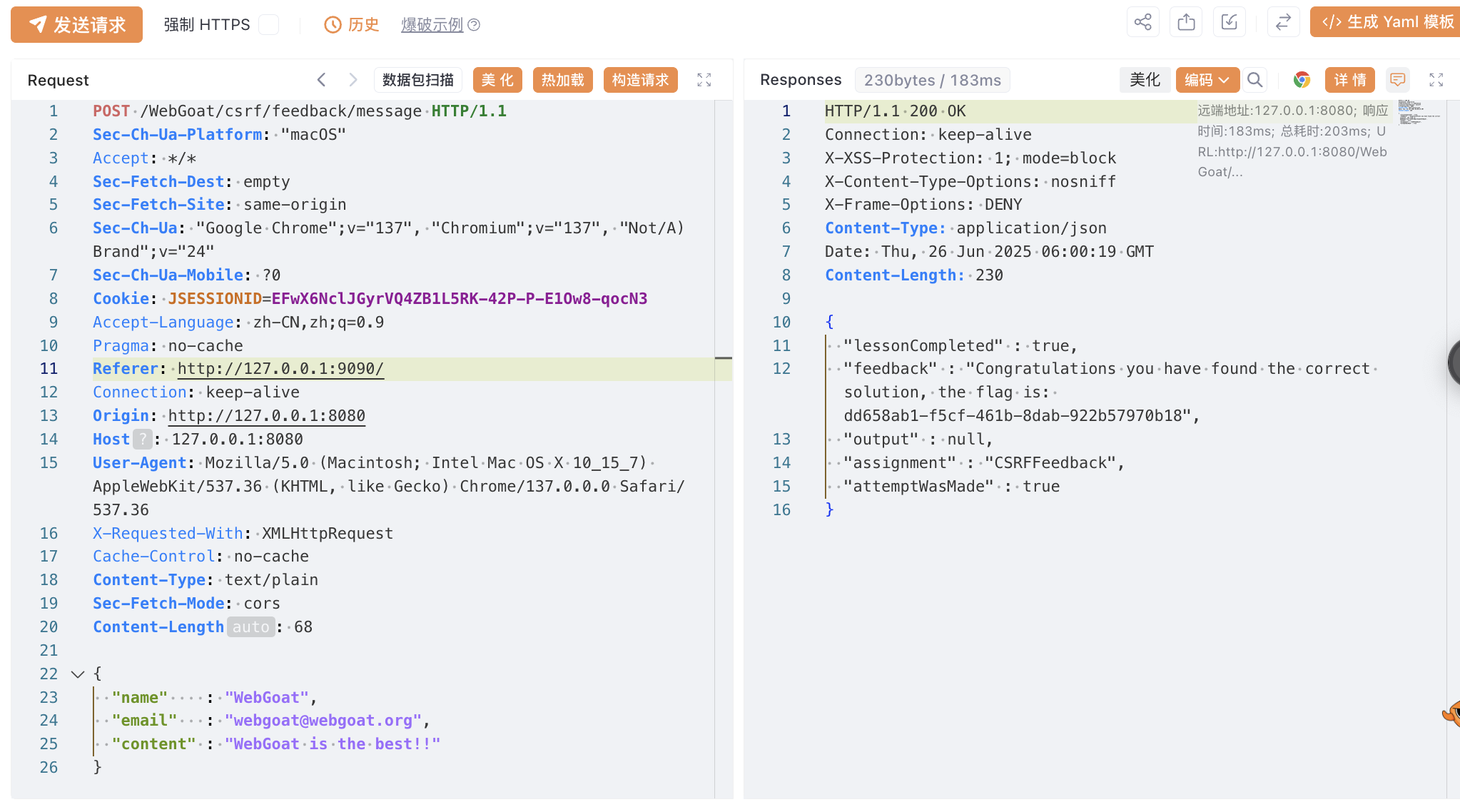Click the 详情 details button
Image resolution: width=1460 pixels, height=812 pixels.
(x=1350, y=80)
